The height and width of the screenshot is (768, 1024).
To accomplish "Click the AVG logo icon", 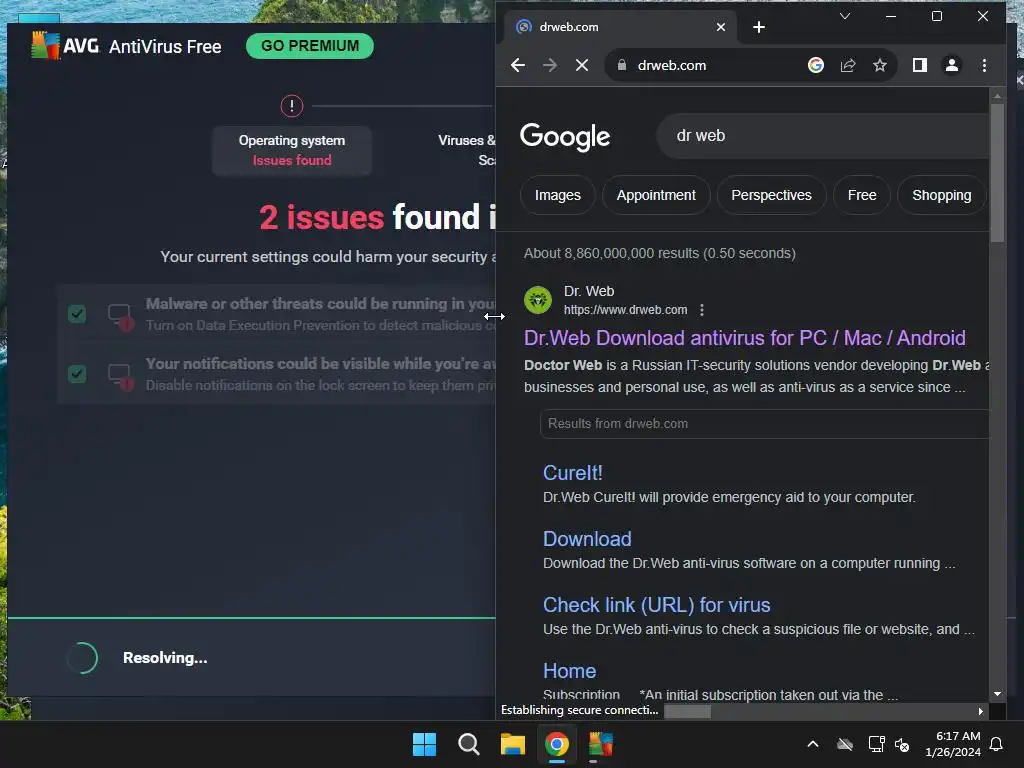I will (46, 46).
